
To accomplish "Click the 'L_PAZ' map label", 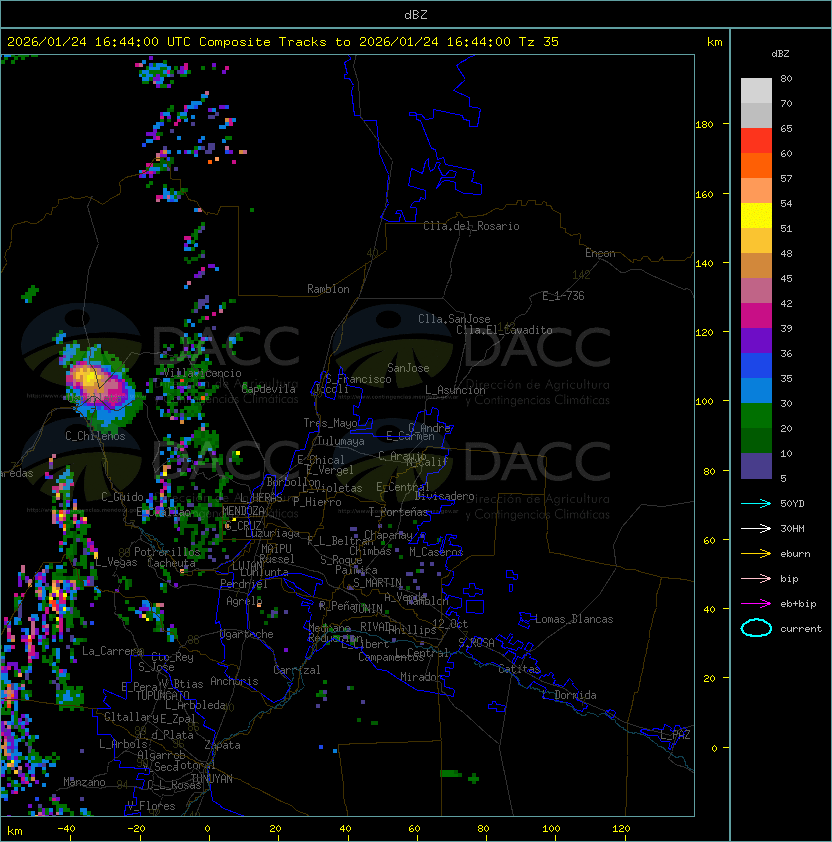I will click(x=675, y=735).
